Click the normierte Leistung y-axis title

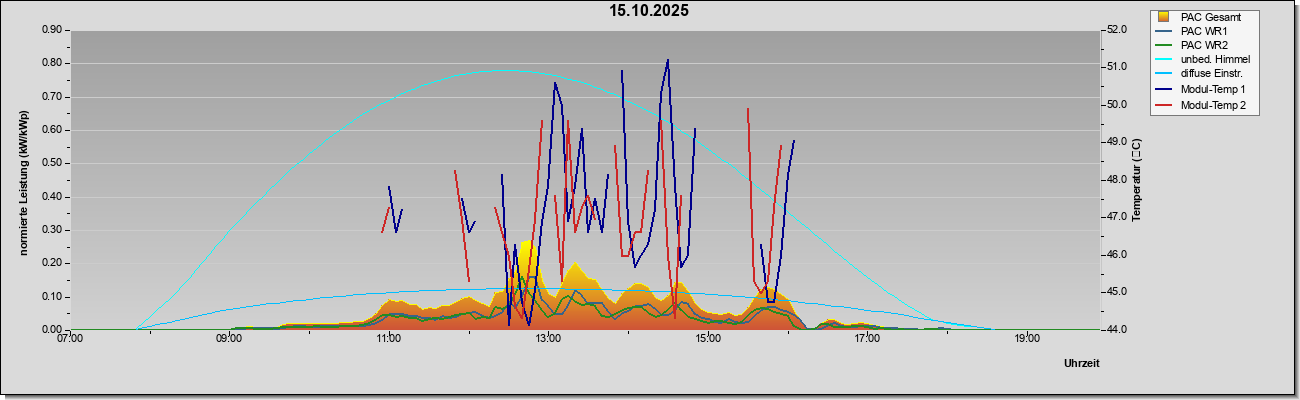coord(22,184)
